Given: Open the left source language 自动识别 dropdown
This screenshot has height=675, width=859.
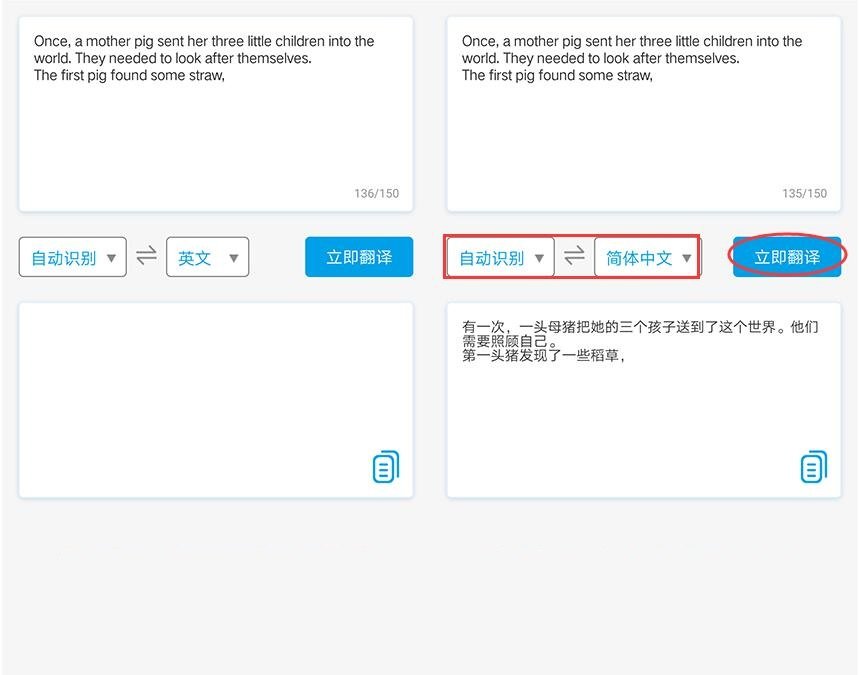Looking at the screenshot, I should (x=72, y=257).
